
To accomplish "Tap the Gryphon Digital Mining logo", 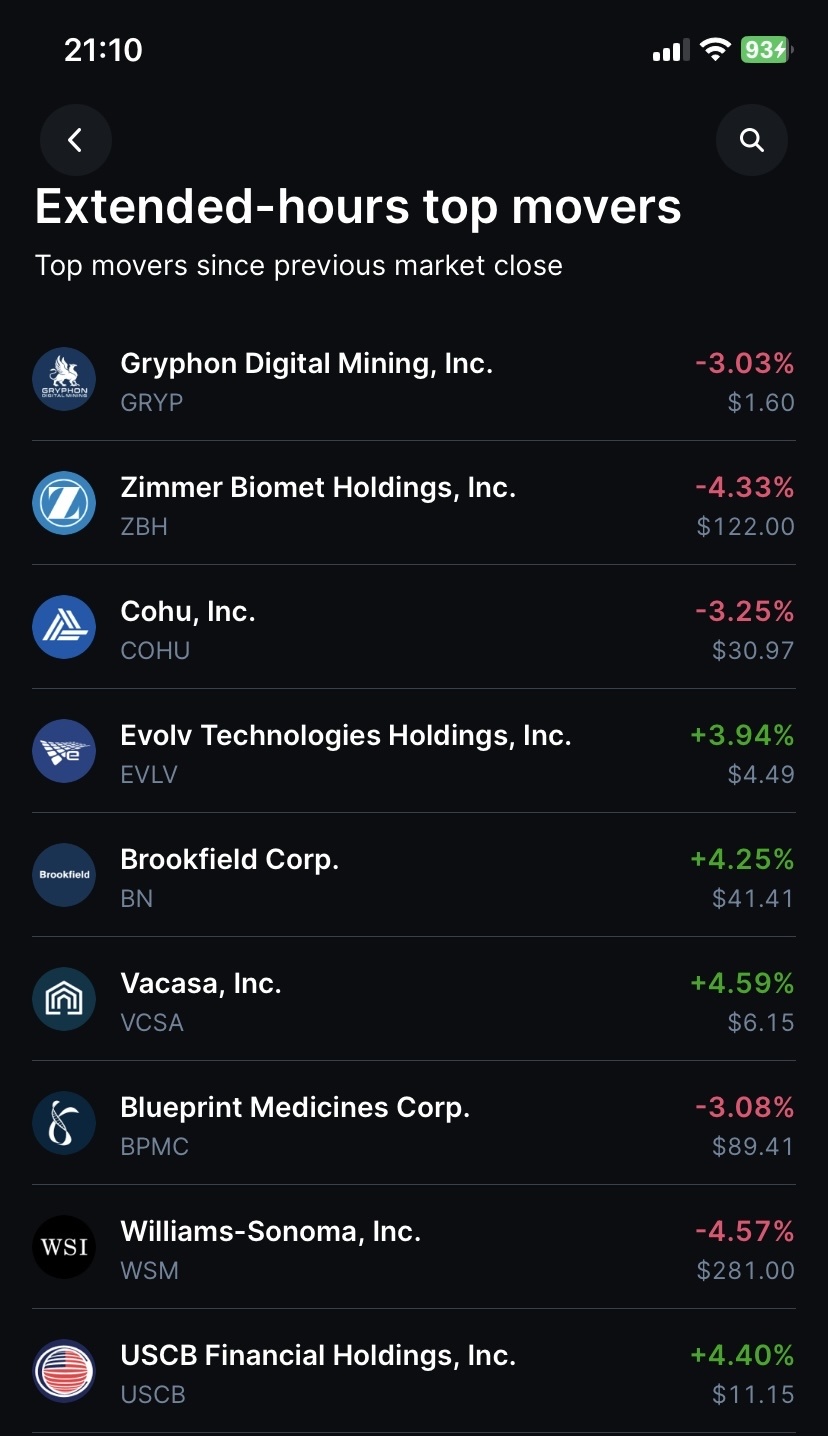I will pos(64,379).
